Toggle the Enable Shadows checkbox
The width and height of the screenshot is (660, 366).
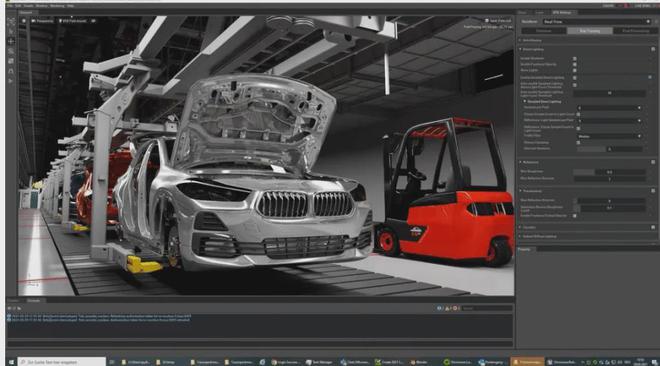tap(575, 59)
